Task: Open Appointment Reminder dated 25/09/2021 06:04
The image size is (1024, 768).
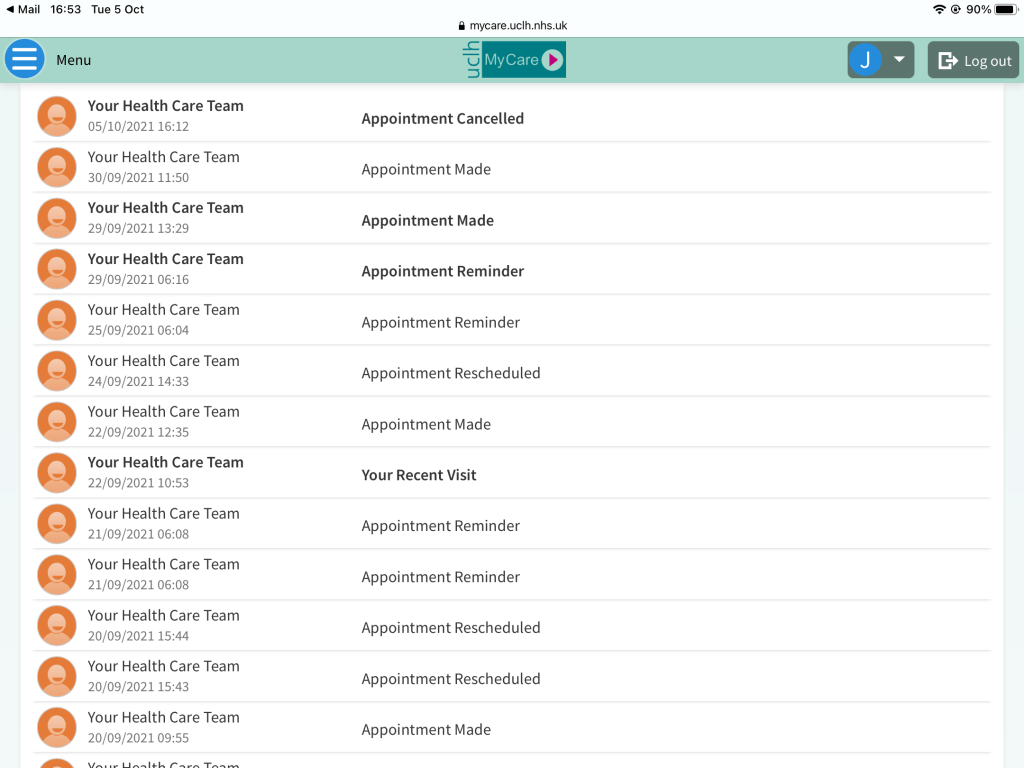Action: (x=440, y=322)
